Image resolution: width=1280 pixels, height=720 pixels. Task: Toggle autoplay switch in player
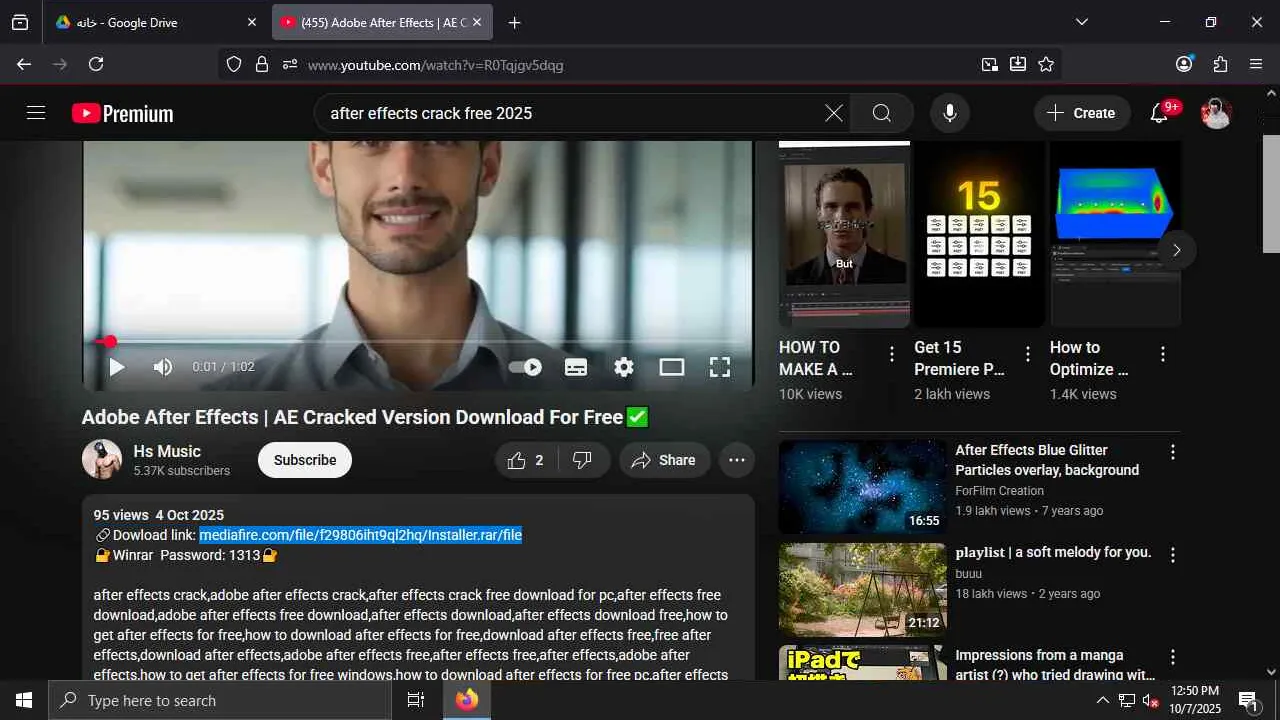click(x=525, y=367)
